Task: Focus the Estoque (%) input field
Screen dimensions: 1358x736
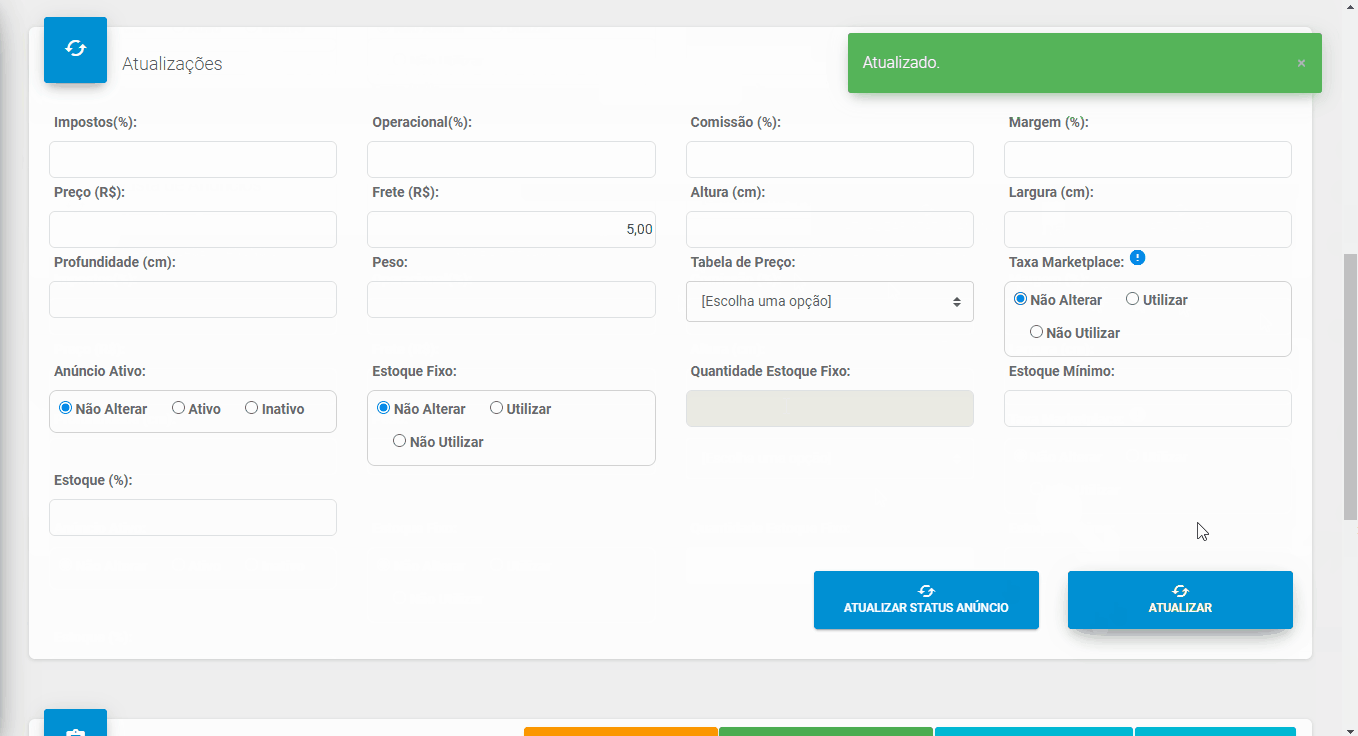Action: 193,517
